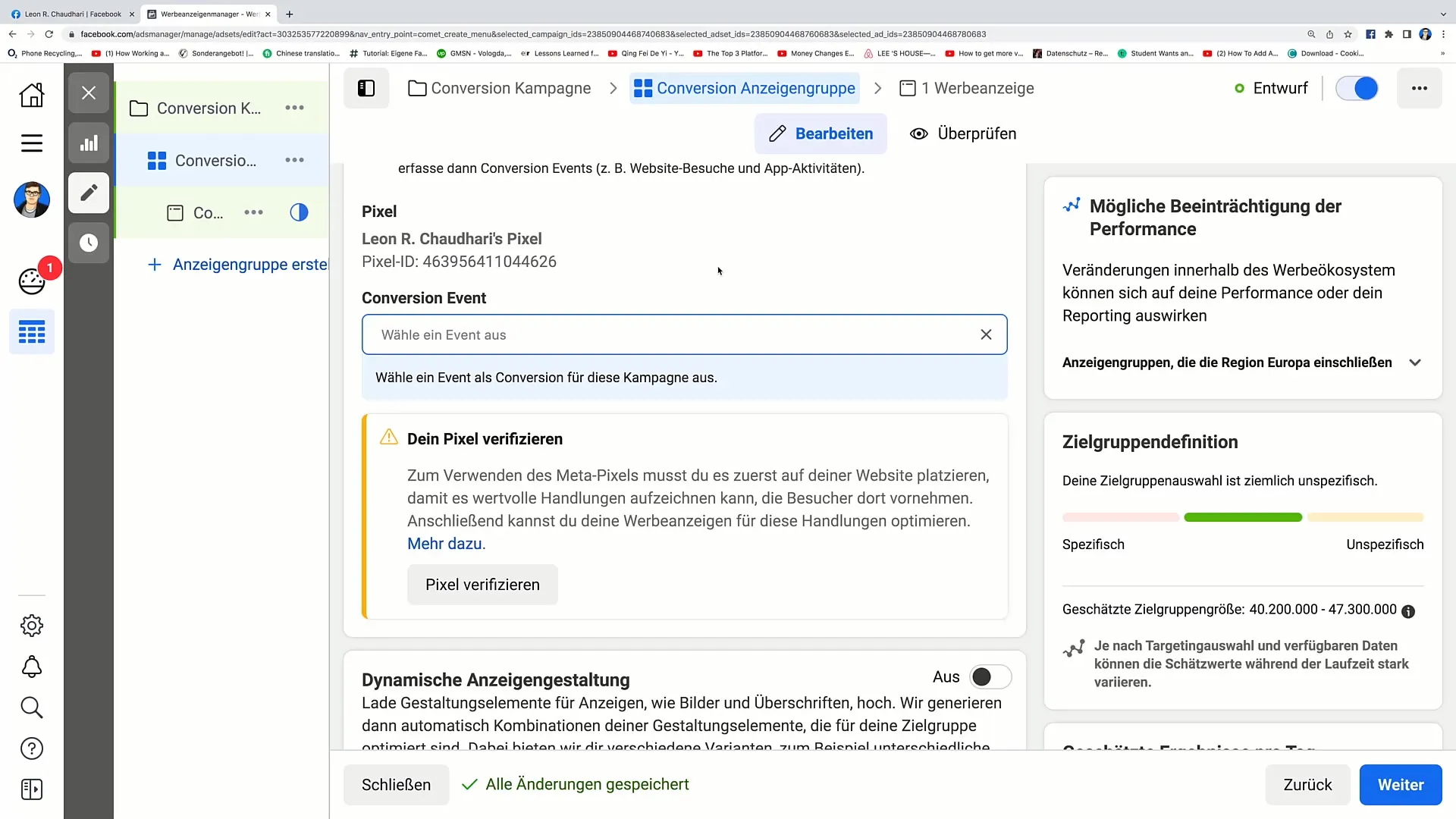Open browser tab list chevron at top right

point(1443,14)
